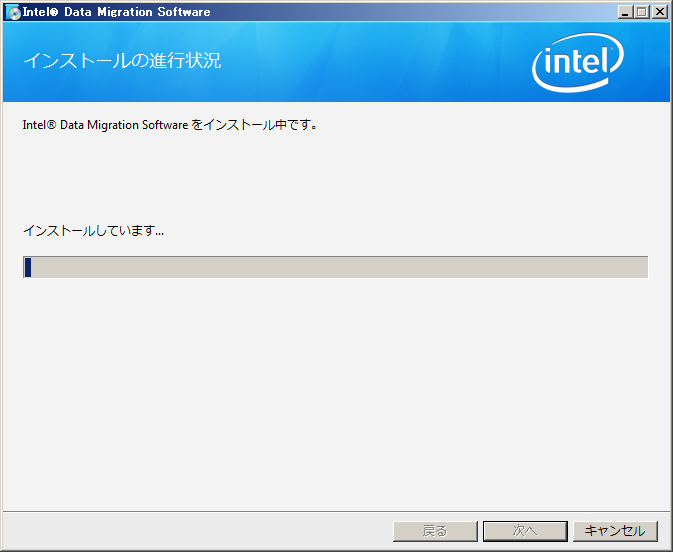
Task: Maximize the installer window
Action: (x=642, y=12)
